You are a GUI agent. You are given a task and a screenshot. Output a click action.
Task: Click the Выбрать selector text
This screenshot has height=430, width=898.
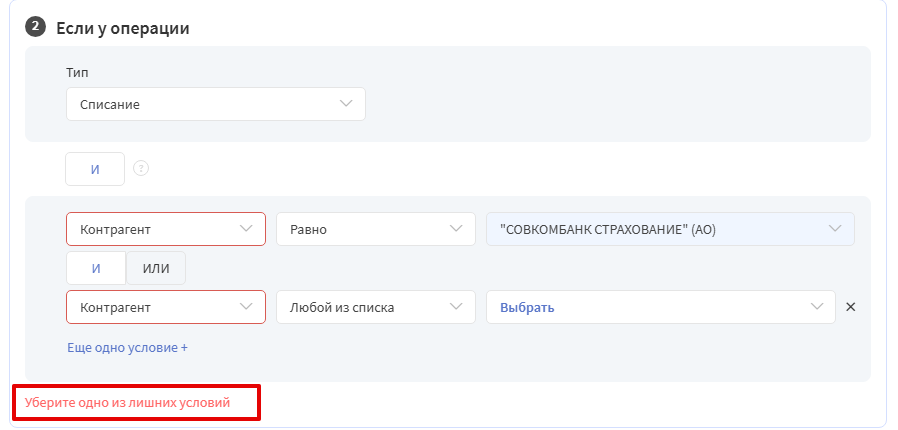pyautogui.click(x=527, y=307)
